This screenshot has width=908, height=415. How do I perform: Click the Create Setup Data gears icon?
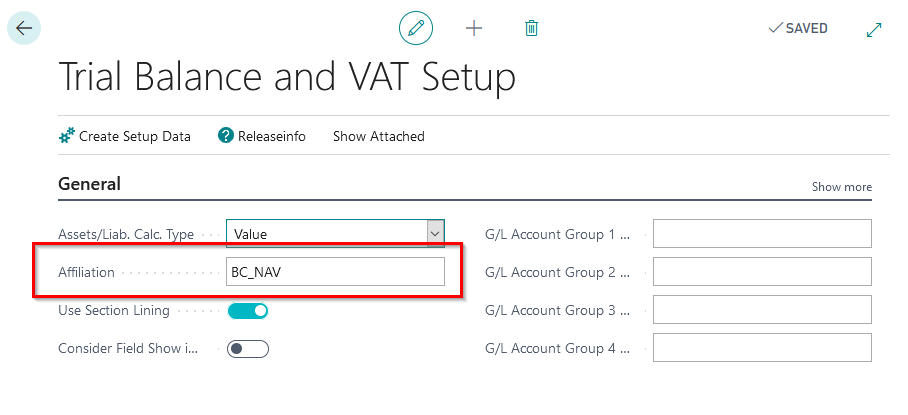(67, 136)
